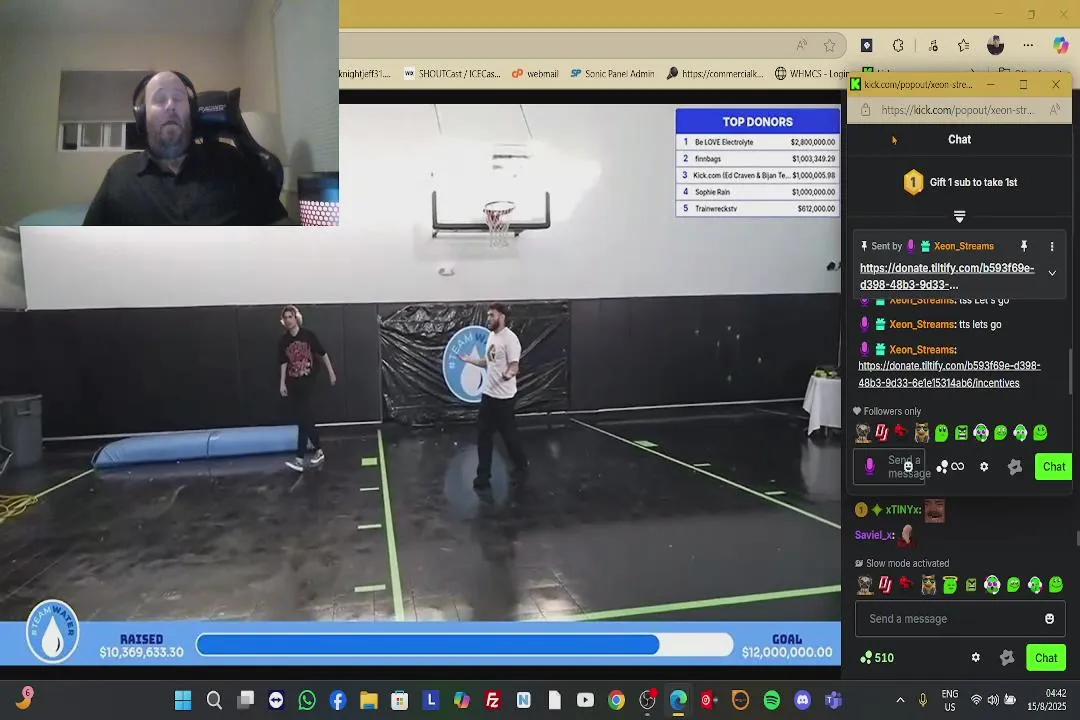Click the Windows Start button

[x=183, y=701]
